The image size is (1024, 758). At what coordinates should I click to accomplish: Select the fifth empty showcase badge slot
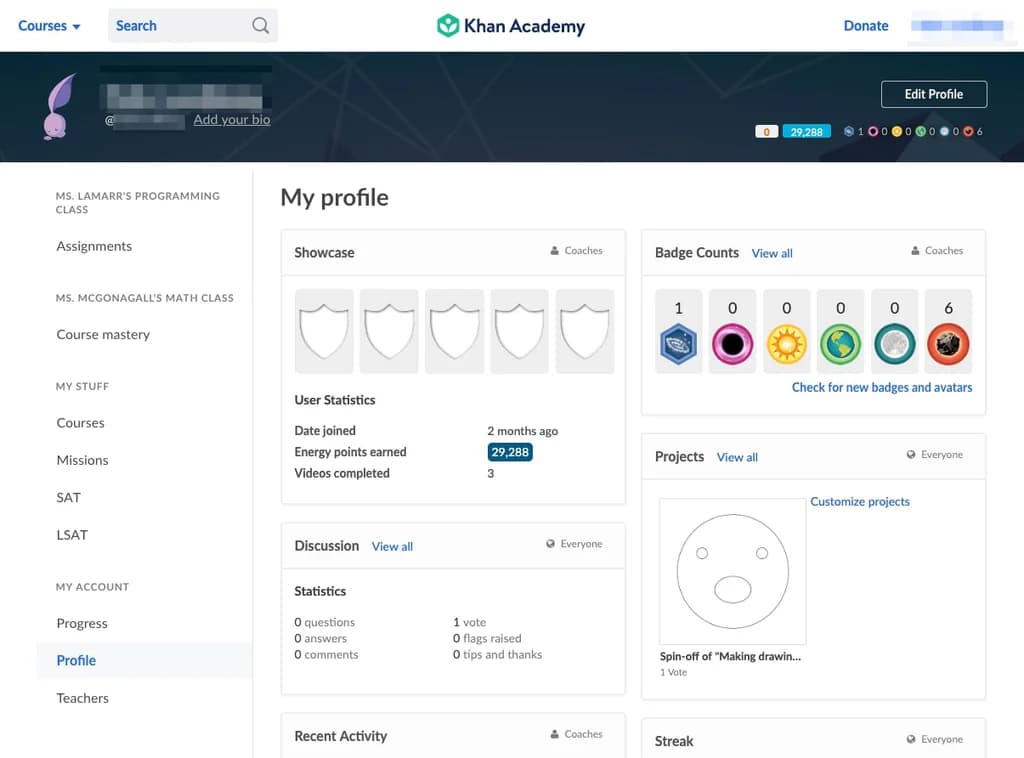[x=584, y=332]
